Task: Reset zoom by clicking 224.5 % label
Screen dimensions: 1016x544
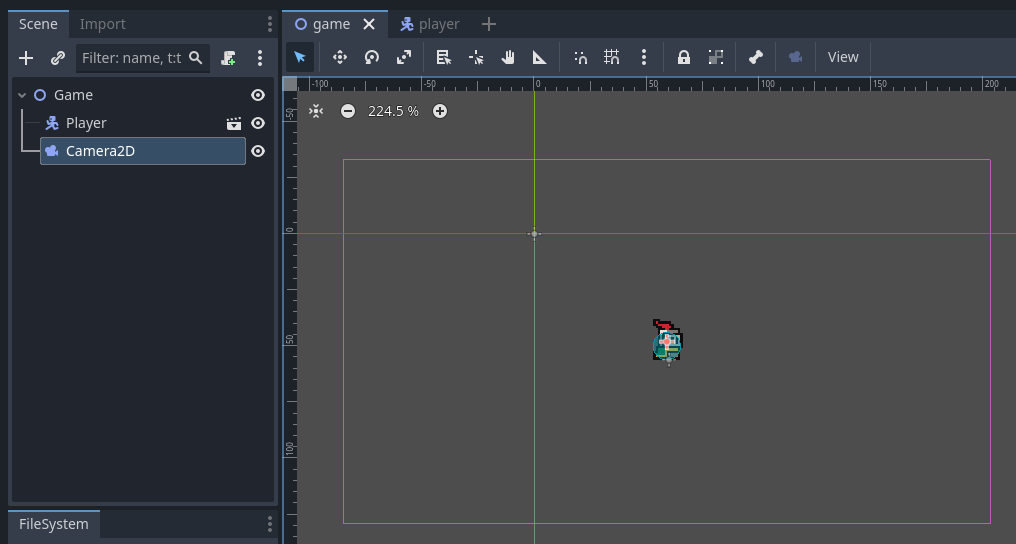Action: (393, 111)
